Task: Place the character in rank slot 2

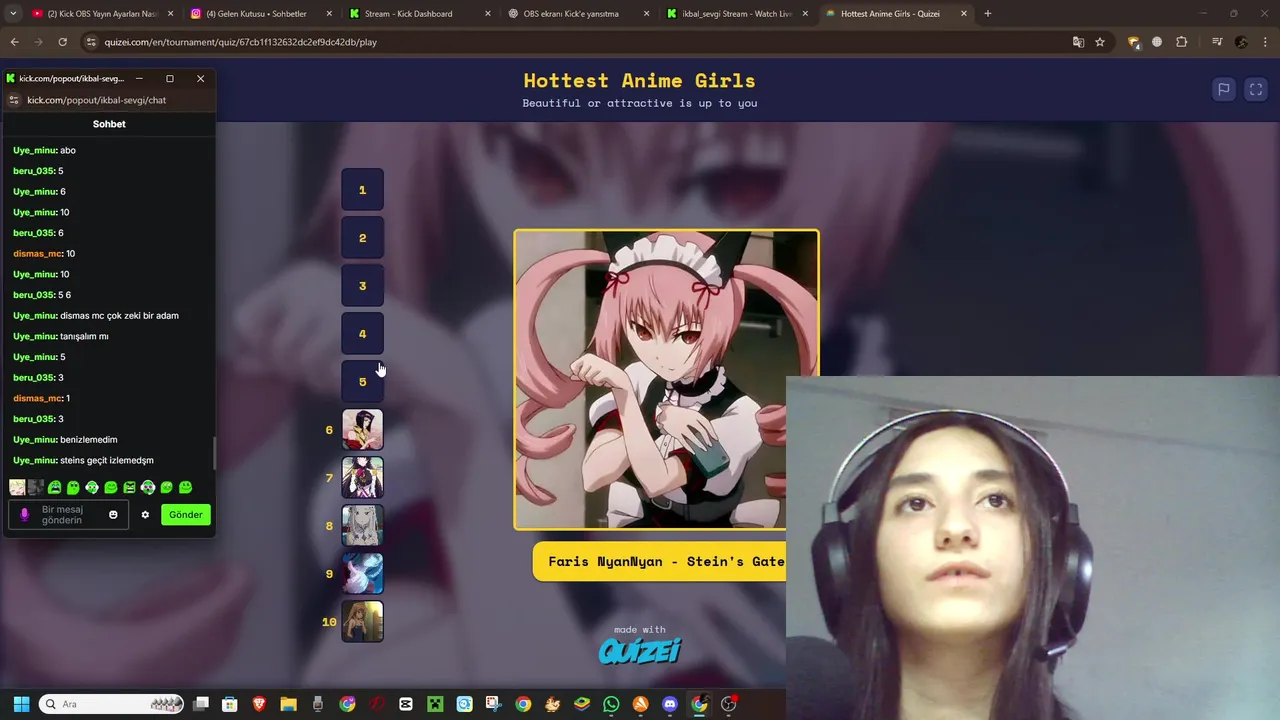Action: [362, 238]
